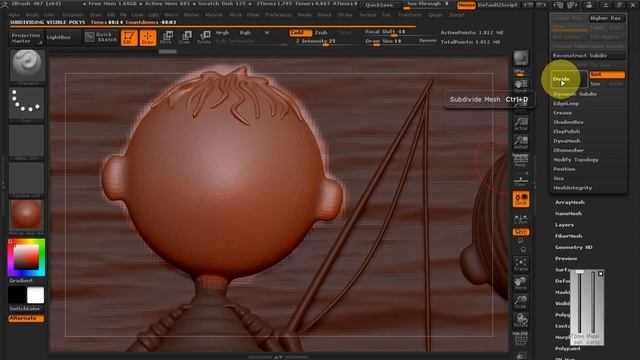Viewport: 640px width, 360px height.
Task: Toggle the Floor grid icon
Action: point(521,180)
